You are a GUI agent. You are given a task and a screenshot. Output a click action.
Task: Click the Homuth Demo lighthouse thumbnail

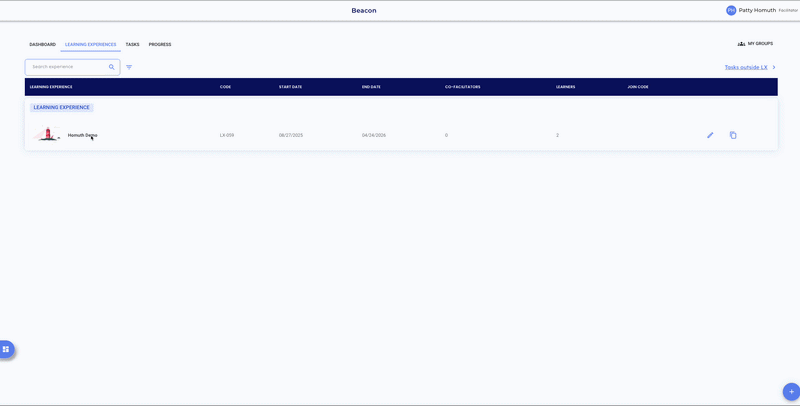[x=46, y=134]
